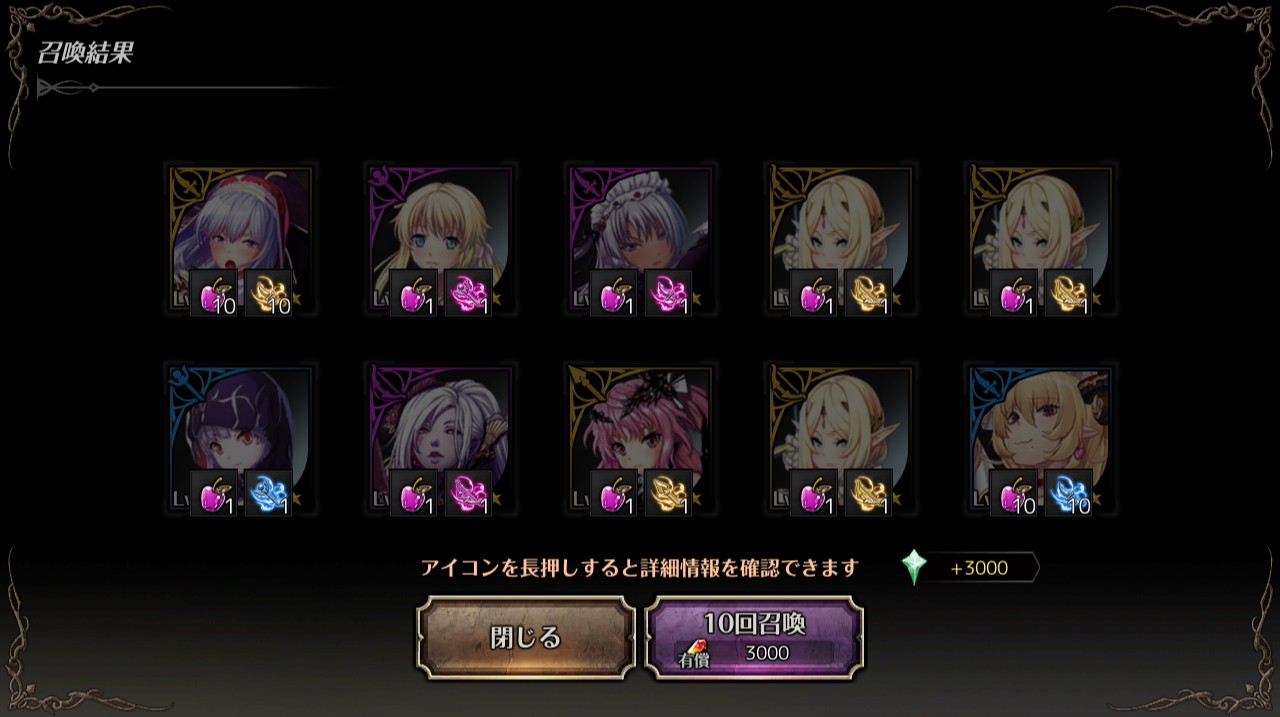Click the 閉じる close button
1280x717 pixels.
click(x=525, y=637)
